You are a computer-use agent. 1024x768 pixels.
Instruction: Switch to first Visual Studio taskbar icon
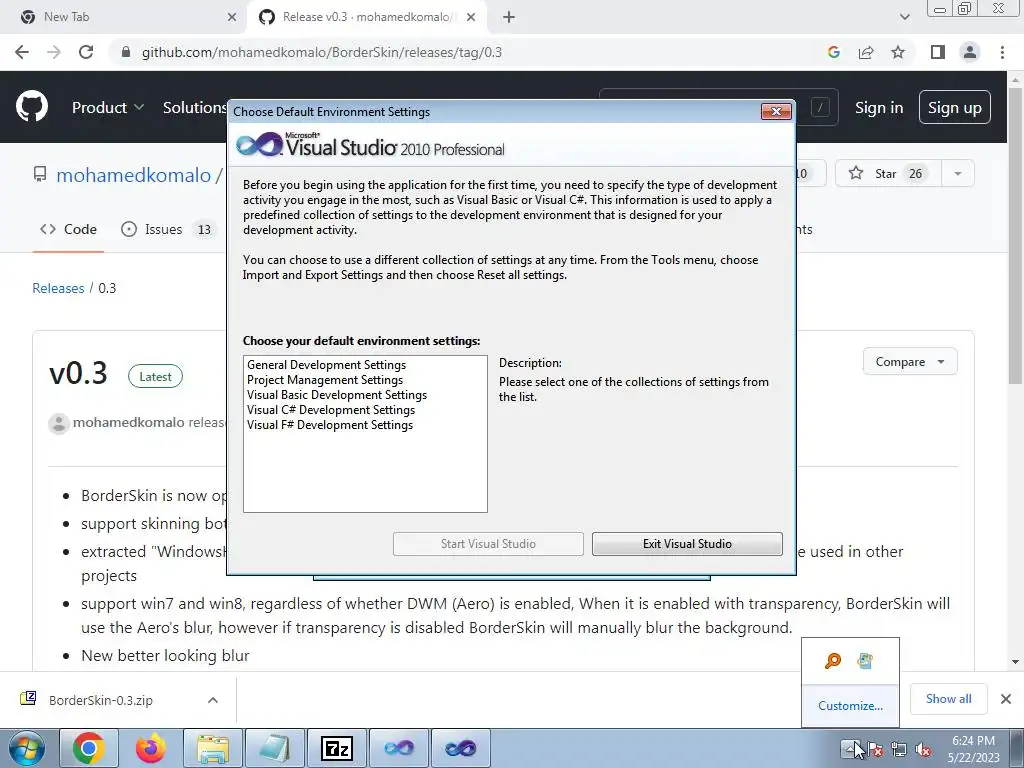point(399,748)
